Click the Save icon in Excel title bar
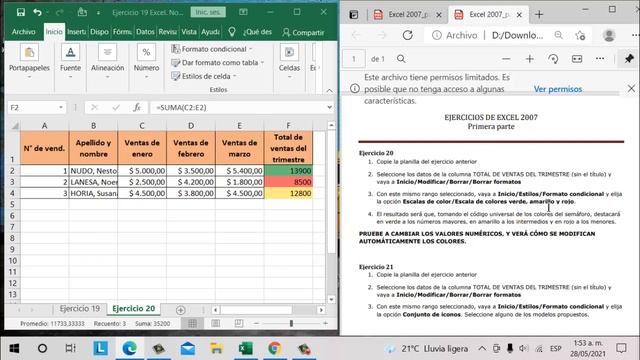Viewport: 640px width, 360px height. point(20,12)
